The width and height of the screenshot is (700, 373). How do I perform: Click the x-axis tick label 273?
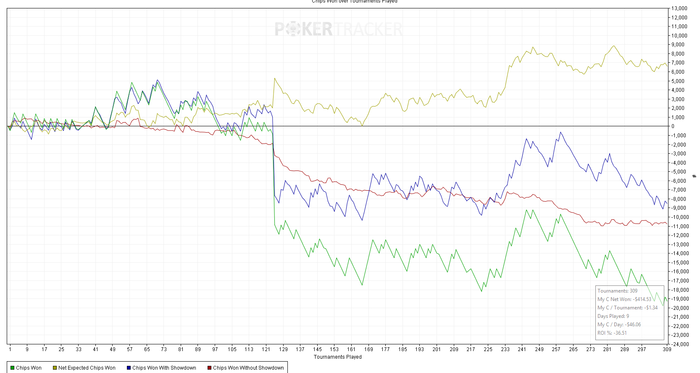pyautogui.click(x=590, y=350)
